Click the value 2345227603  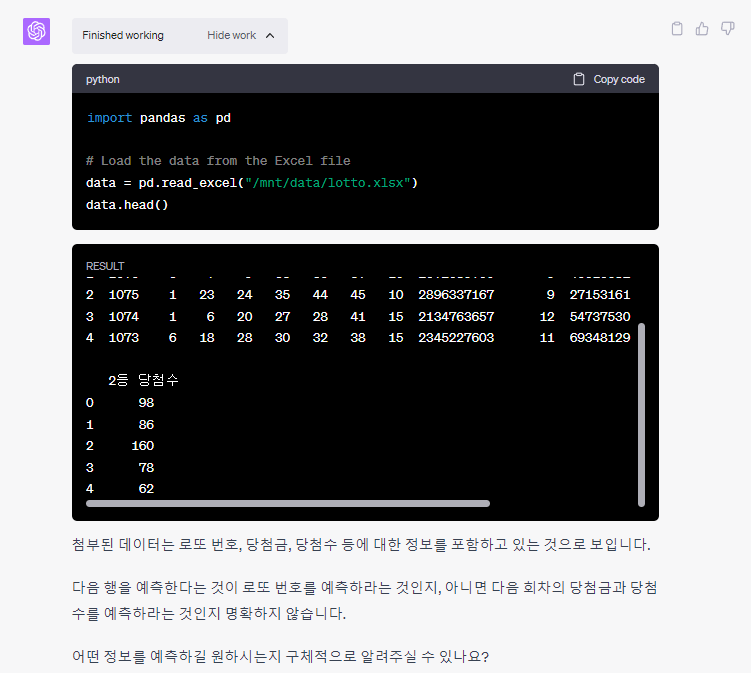coord(456,338)
